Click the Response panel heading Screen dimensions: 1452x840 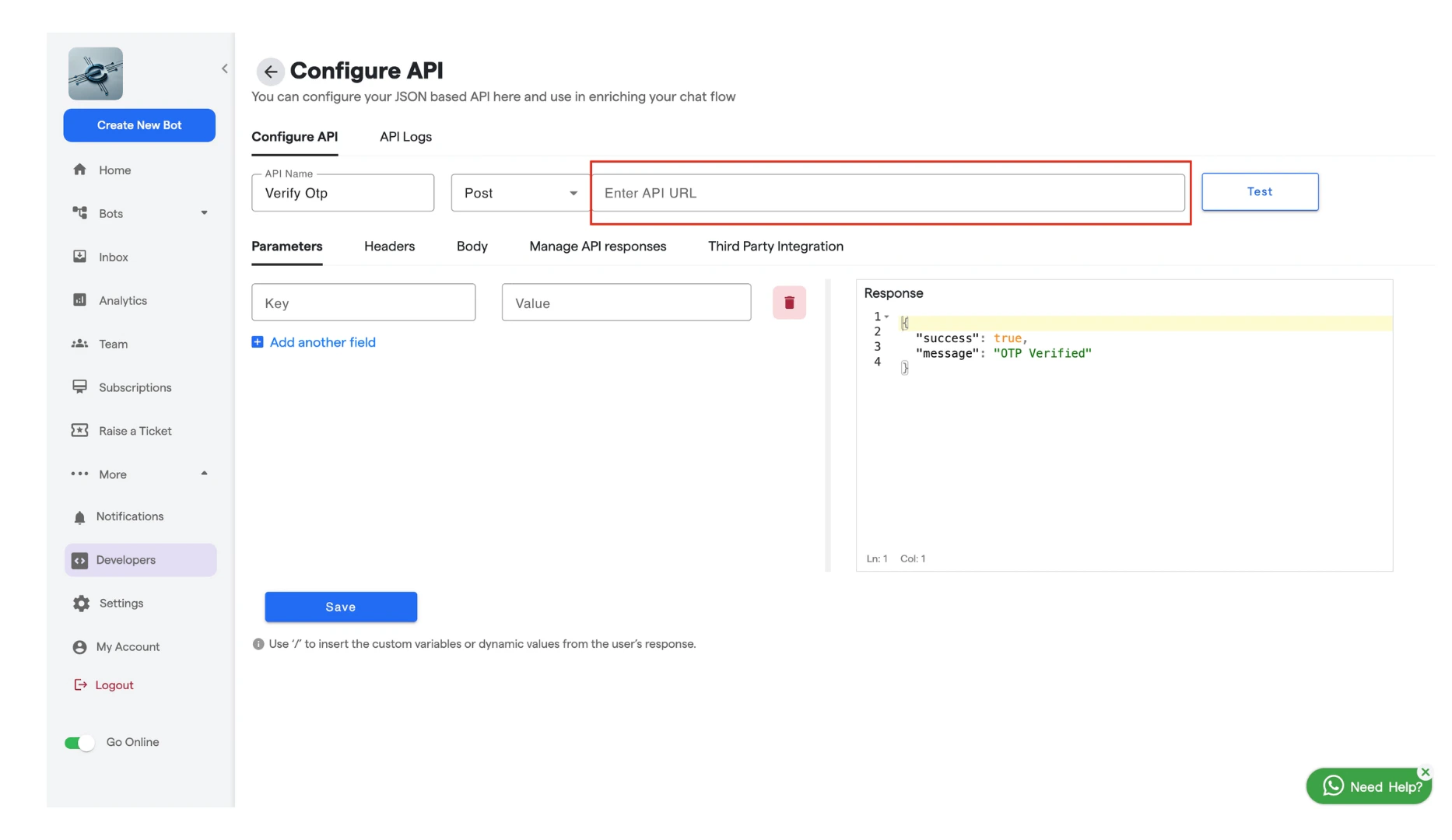click(893, 293)
